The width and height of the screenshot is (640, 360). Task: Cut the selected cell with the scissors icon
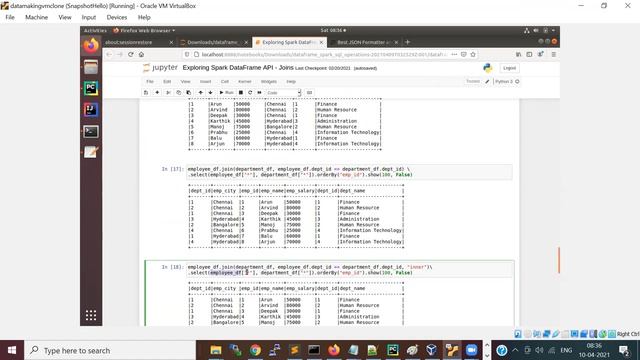168,93
